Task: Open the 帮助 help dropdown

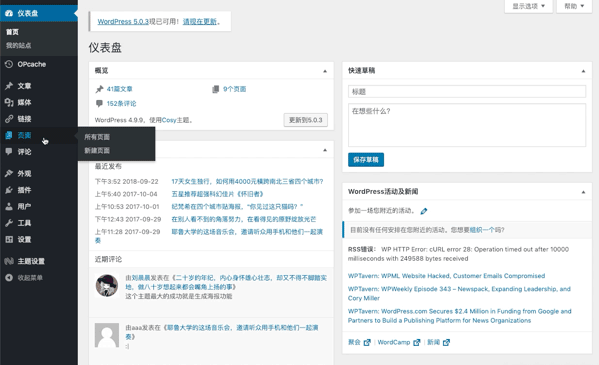Action: click(x=574, y=6)
